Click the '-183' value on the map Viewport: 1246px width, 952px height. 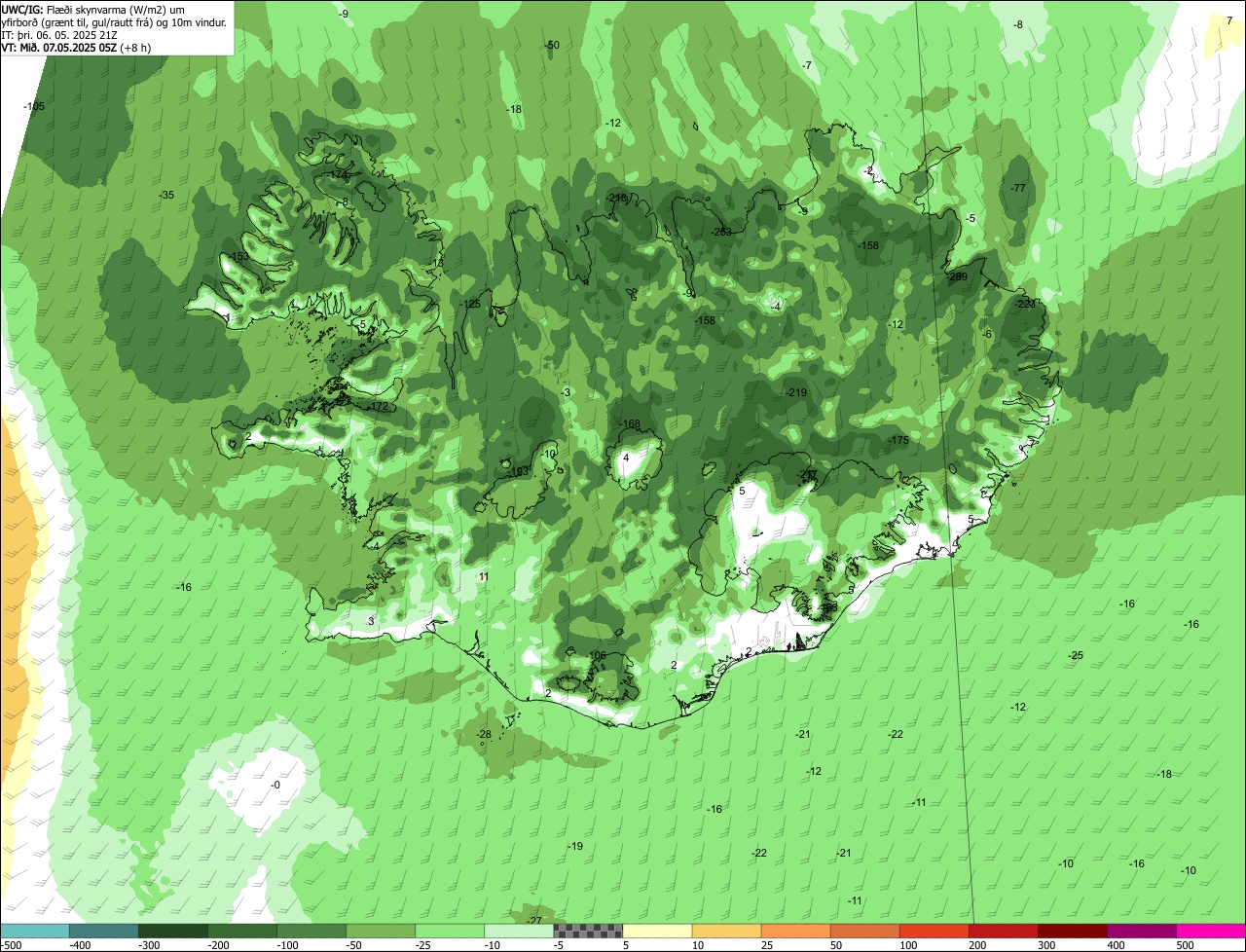[x=518, y=472]
